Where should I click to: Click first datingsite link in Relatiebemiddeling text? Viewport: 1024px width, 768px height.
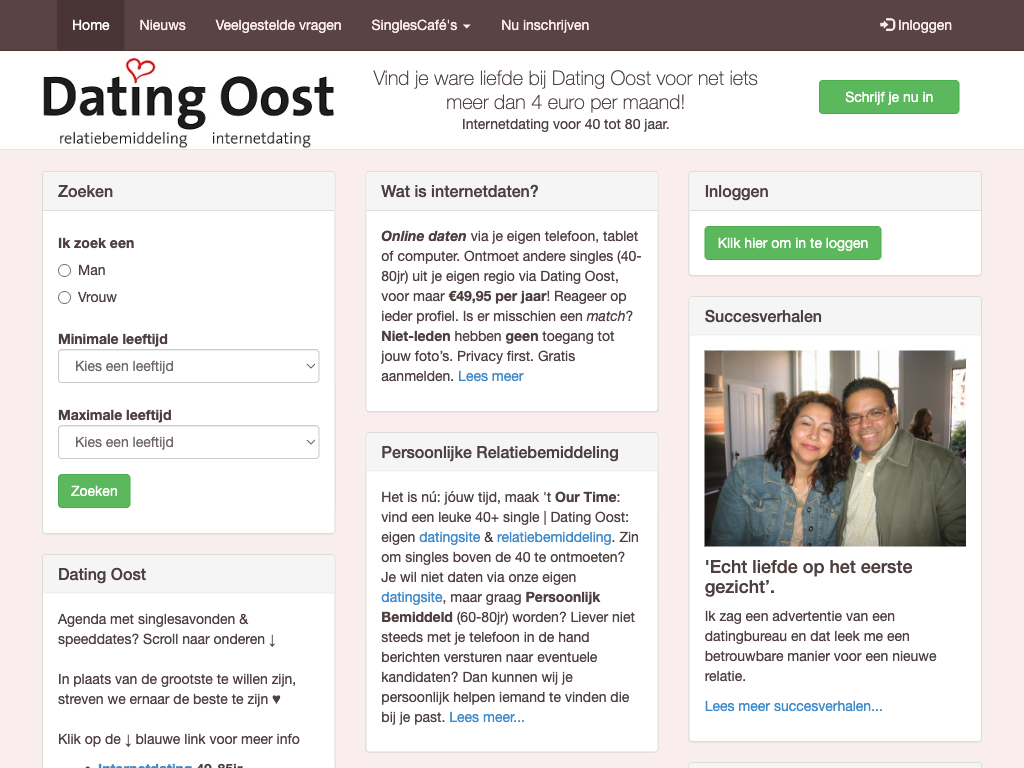449,537
